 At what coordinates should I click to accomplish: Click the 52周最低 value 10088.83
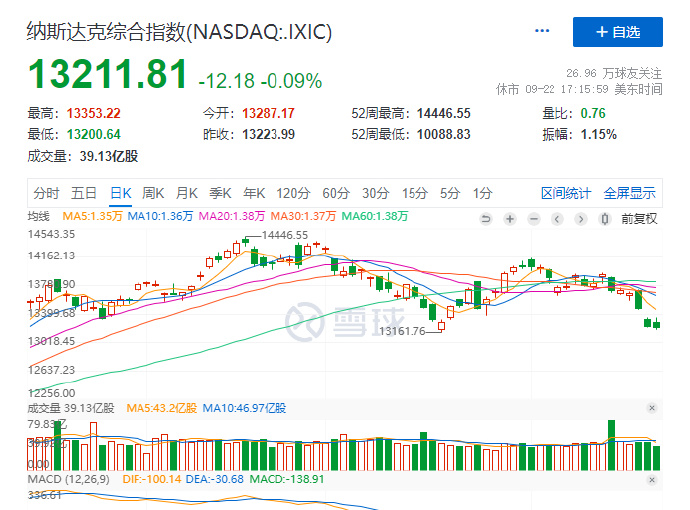pyautogui.click(x=444, y=134)
